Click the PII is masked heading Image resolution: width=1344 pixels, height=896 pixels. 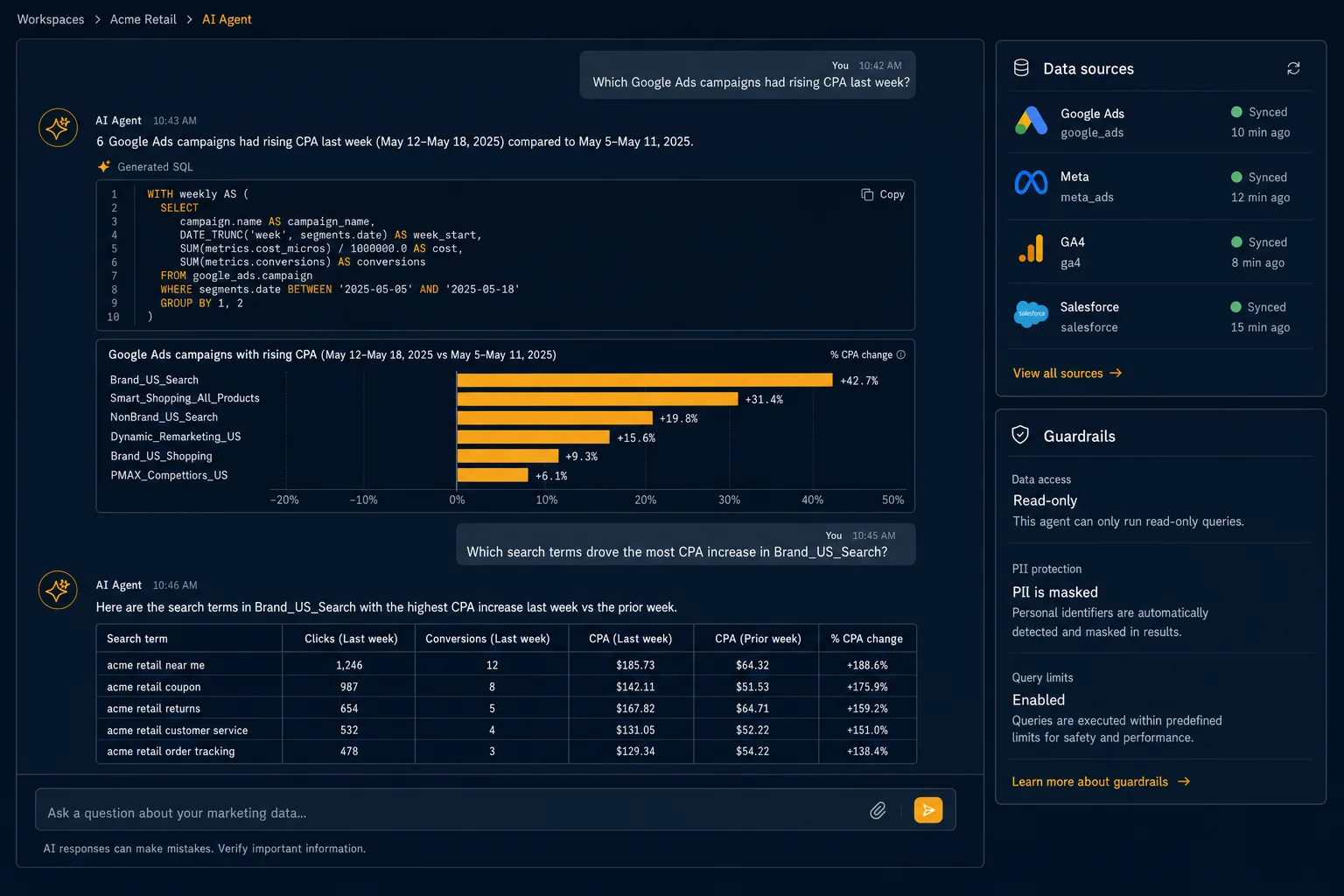(x=1054, y=592)
